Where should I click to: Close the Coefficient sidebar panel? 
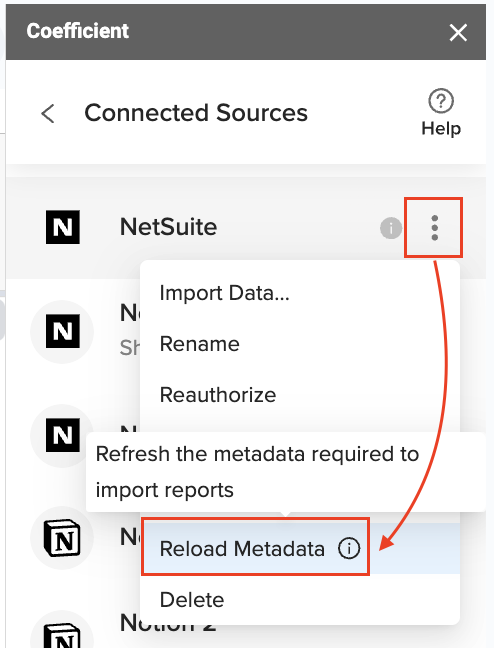click(458, 32)
